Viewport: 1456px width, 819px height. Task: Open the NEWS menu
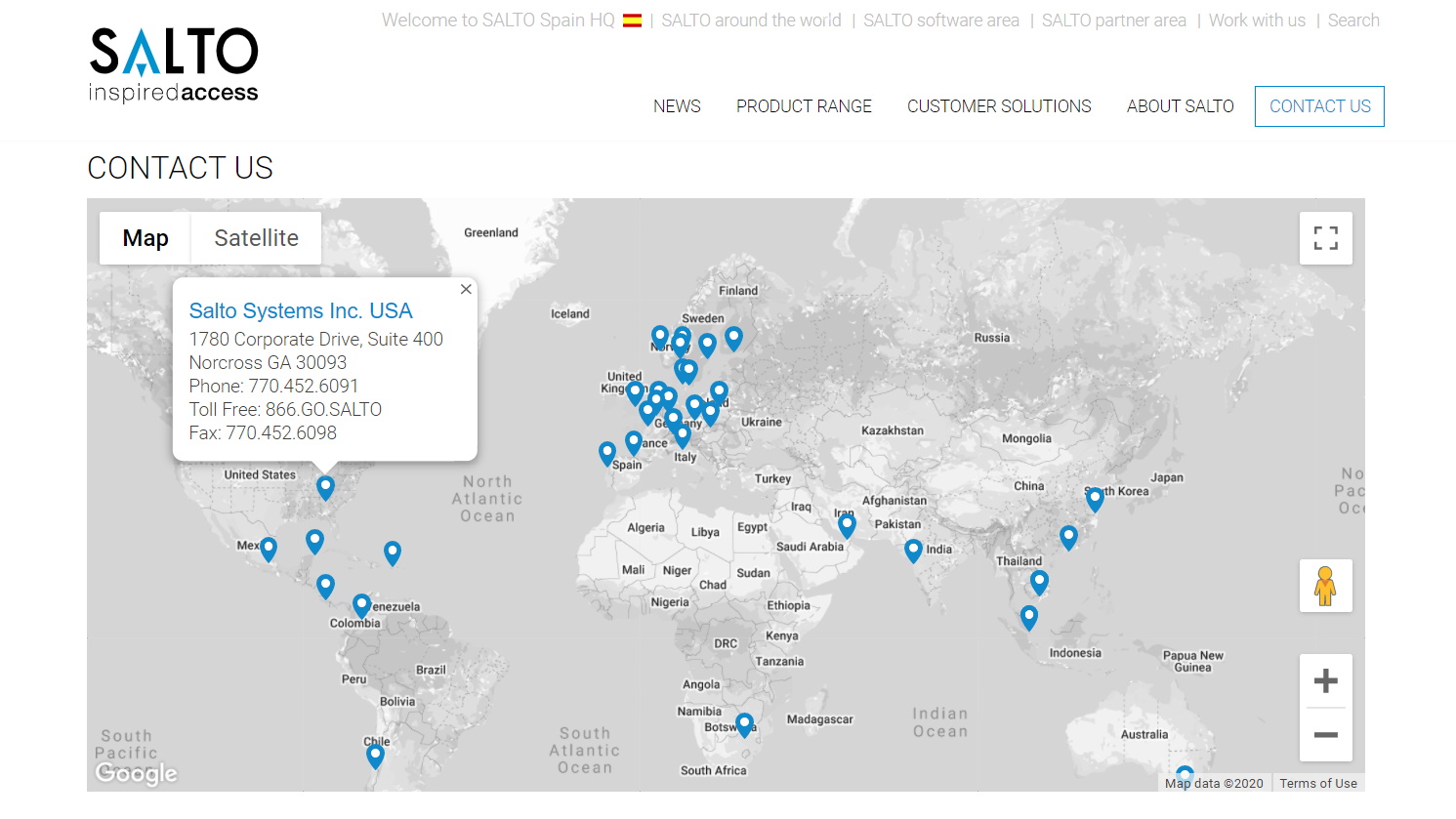(677, 106)
